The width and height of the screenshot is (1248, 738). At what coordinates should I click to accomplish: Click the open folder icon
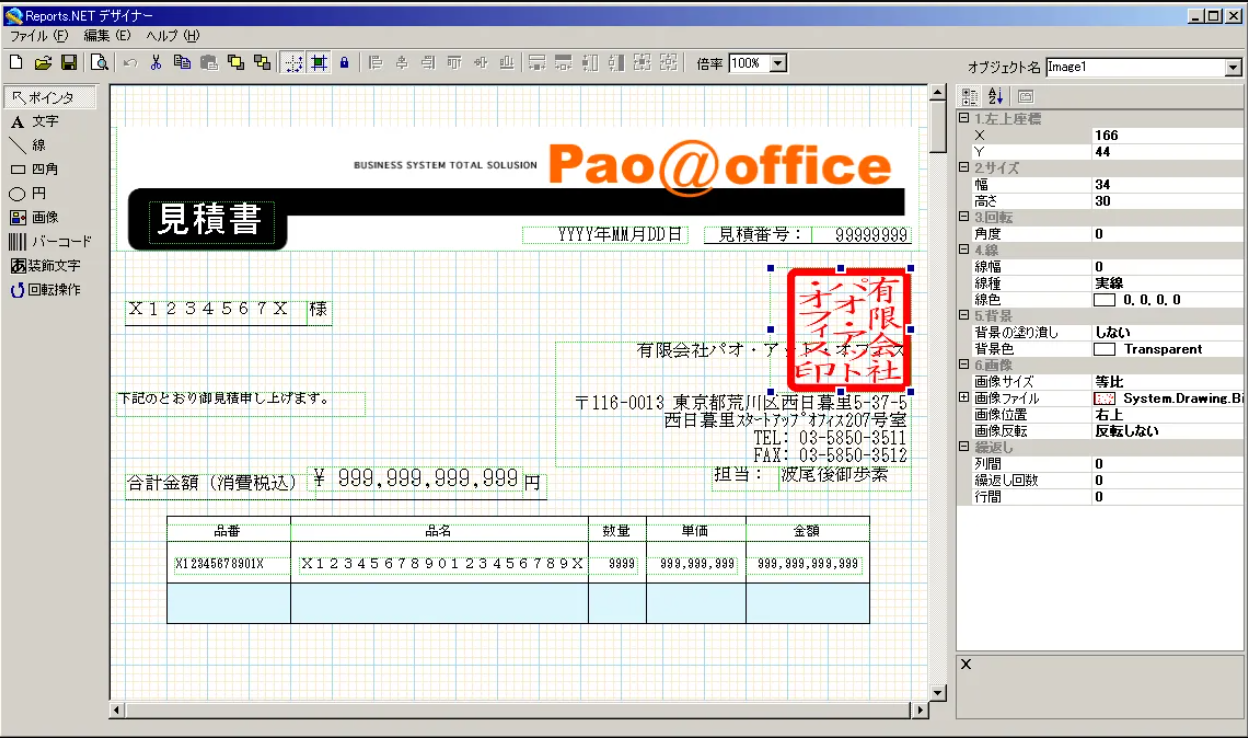43,63
